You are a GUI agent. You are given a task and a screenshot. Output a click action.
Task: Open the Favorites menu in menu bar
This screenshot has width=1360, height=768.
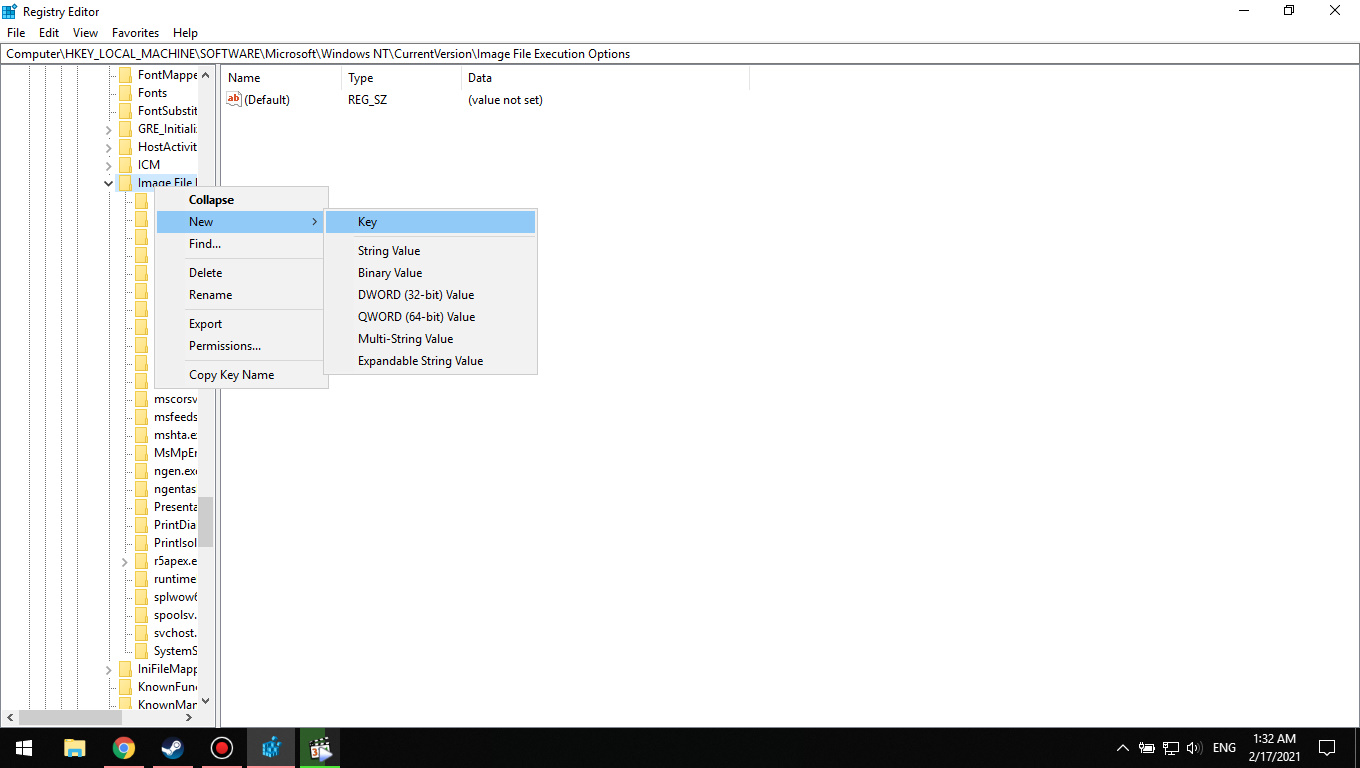point(135,33)
